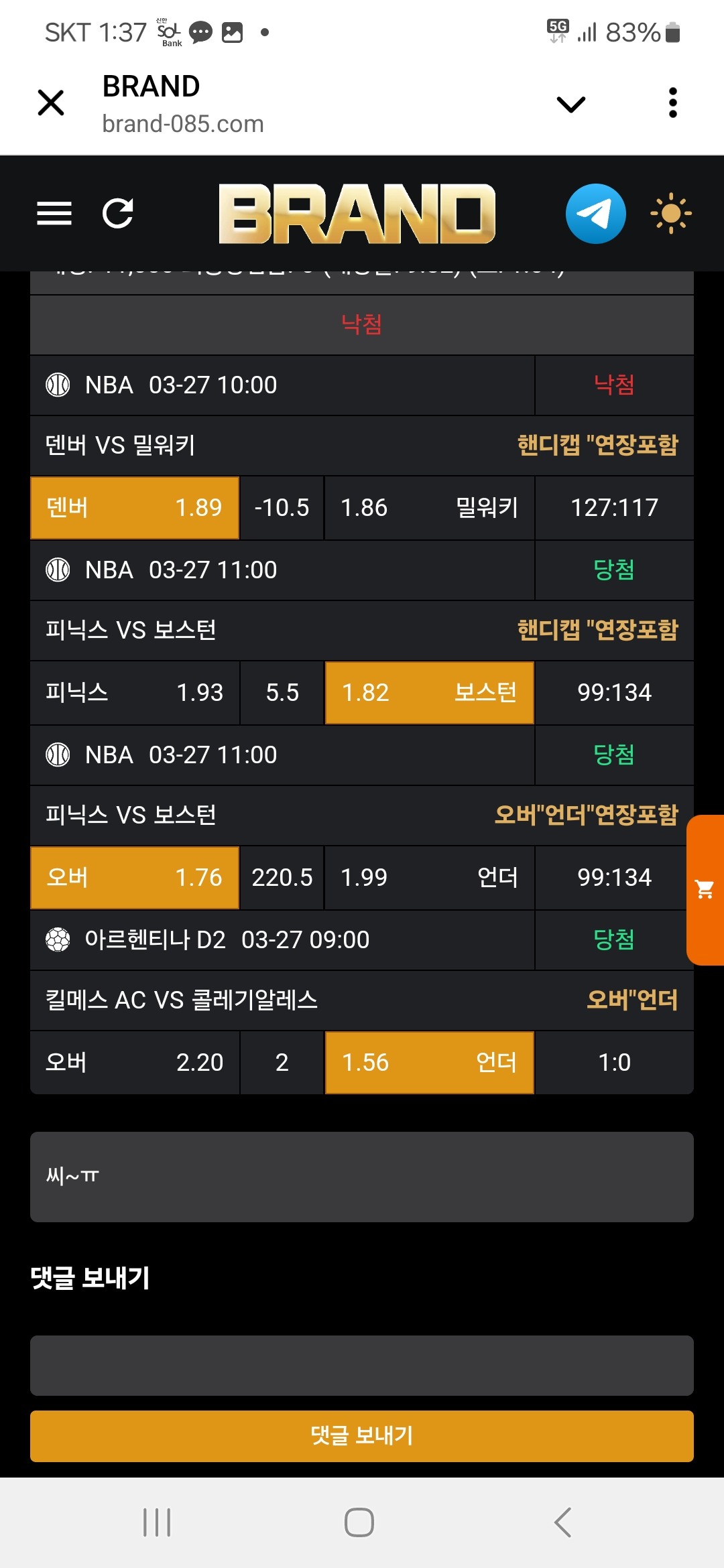Click the comment input field
This screenshot has height=1568, width=724.
click(x=362, y=1366)
